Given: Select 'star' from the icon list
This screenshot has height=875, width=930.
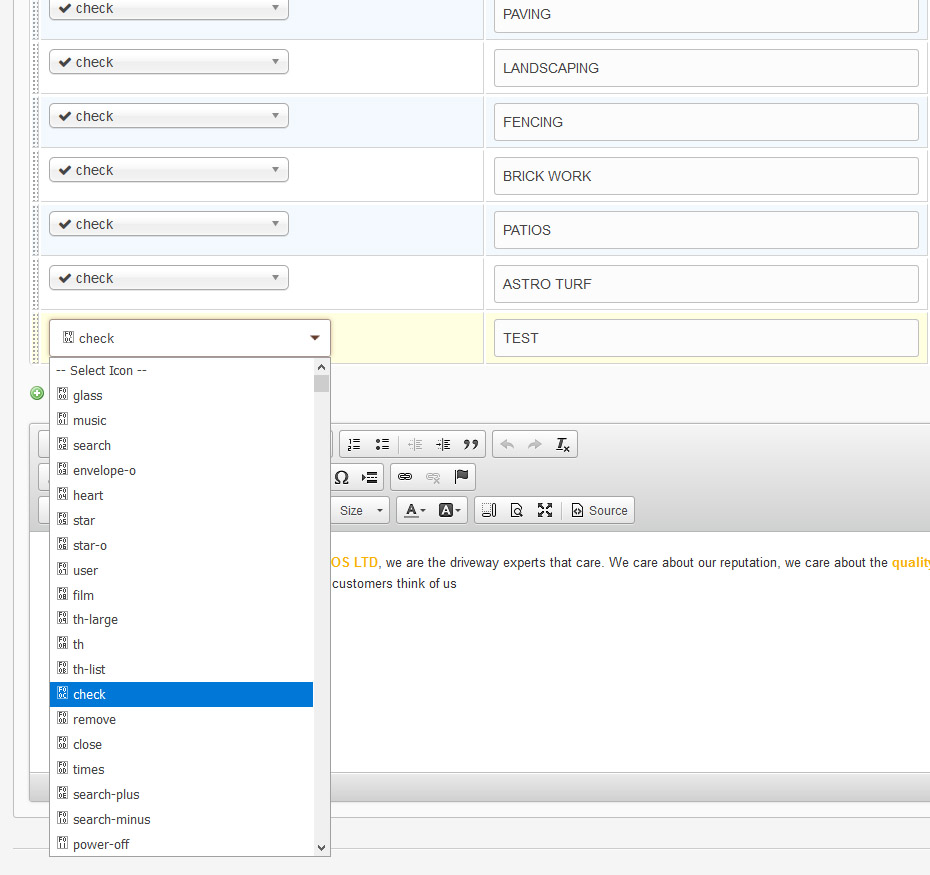Looking at the screenshot, I should point(181,520).
